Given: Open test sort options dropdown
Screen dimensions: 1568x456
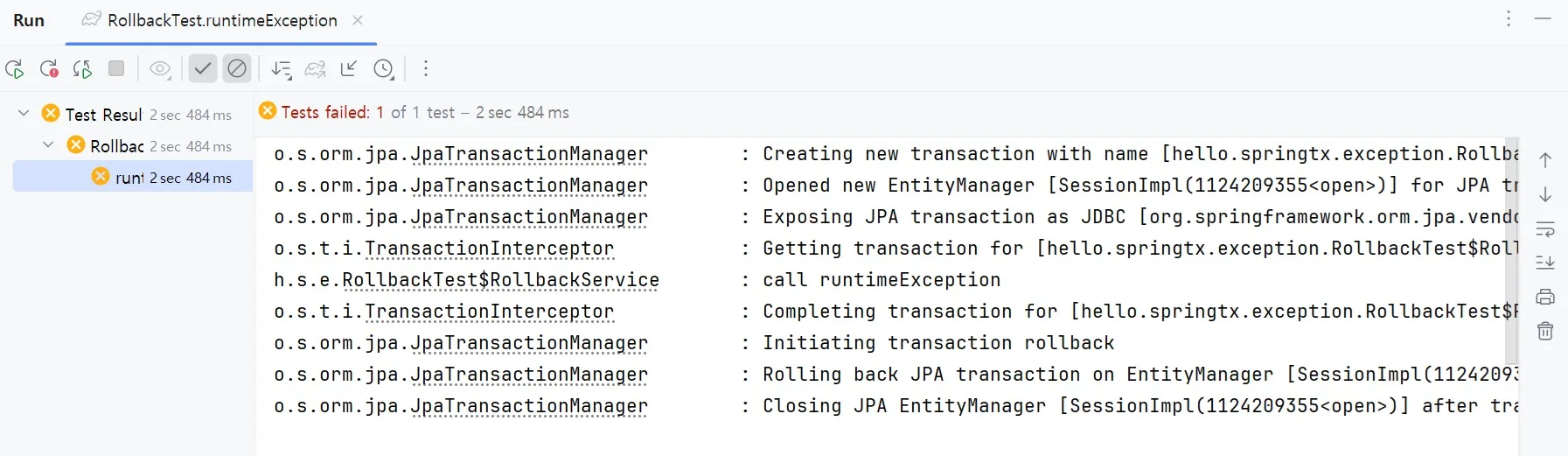Looking at the screenshot, I should pyautogui.click(x=281, y=69).
